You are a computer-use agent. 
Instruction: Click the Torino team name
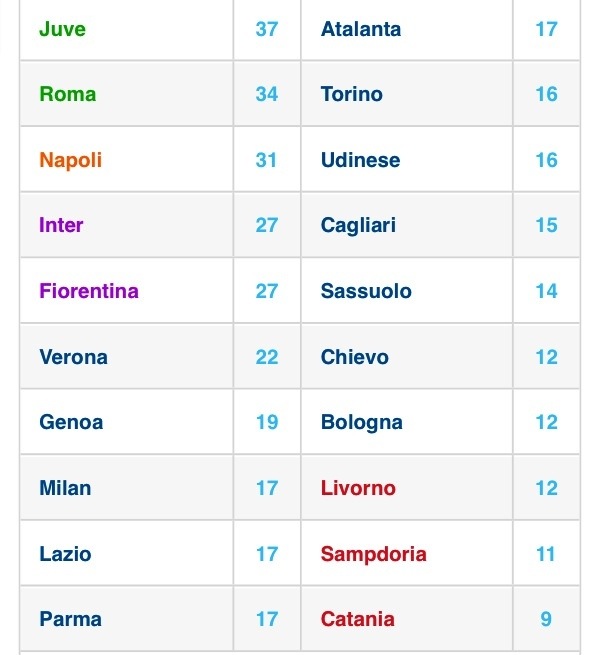tap(351, 94)
